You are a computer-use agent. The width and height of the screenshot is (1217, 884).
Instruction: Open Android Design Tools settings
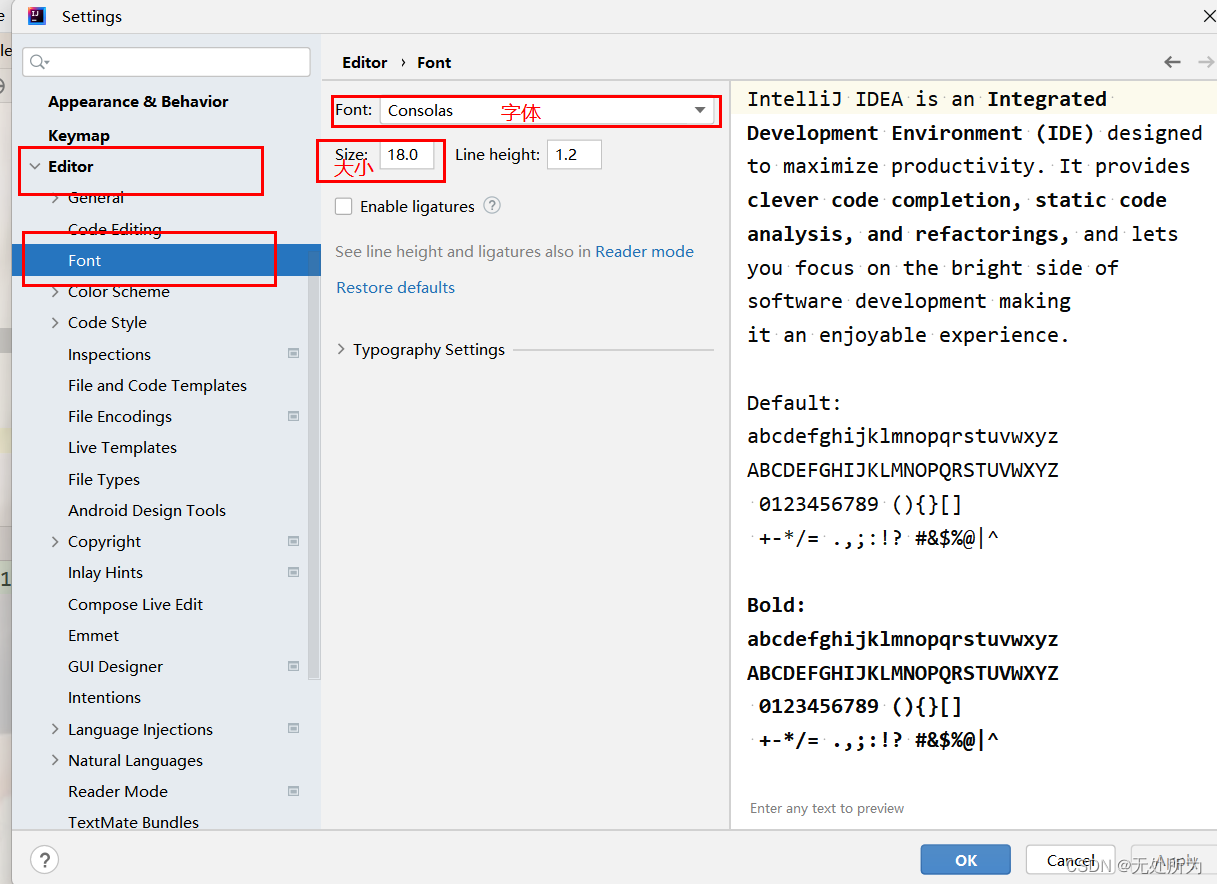coord(147,510)
